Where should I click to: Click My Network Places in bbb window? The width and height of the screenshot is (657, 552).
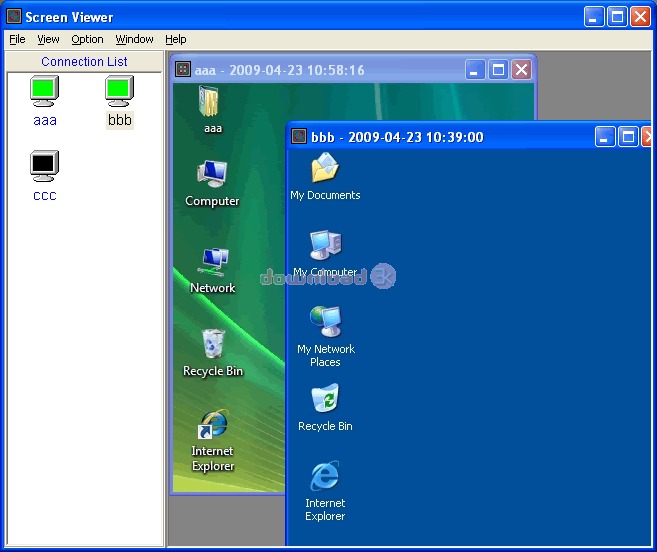click(325, 322)
